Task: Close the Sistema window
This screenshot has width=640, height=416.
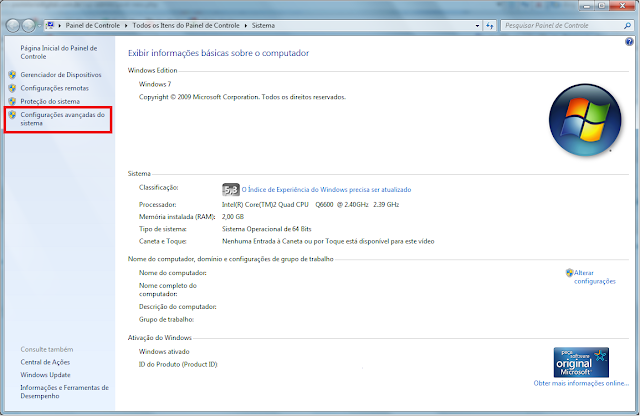Action: (x=622, y=6)
